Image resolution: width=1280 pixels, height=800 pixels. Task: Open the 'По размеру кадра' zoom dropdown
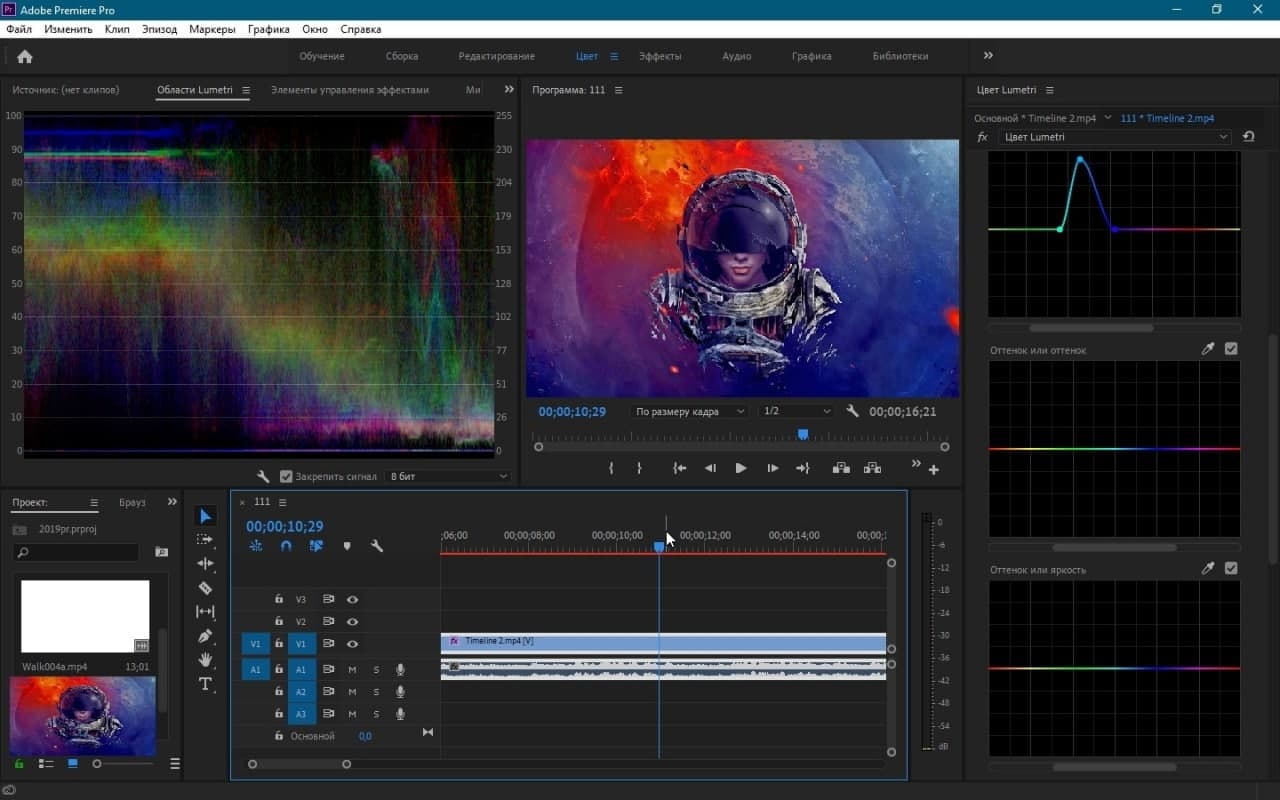[690, 411]
